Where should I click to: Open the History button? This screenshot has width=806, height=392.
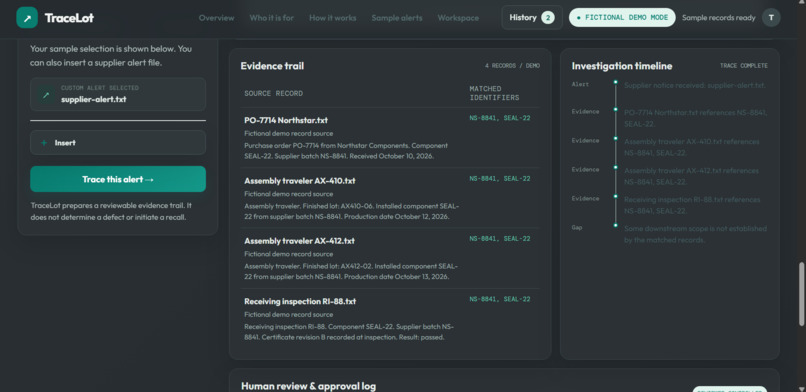pyautogui.click(x=532, y=17)
